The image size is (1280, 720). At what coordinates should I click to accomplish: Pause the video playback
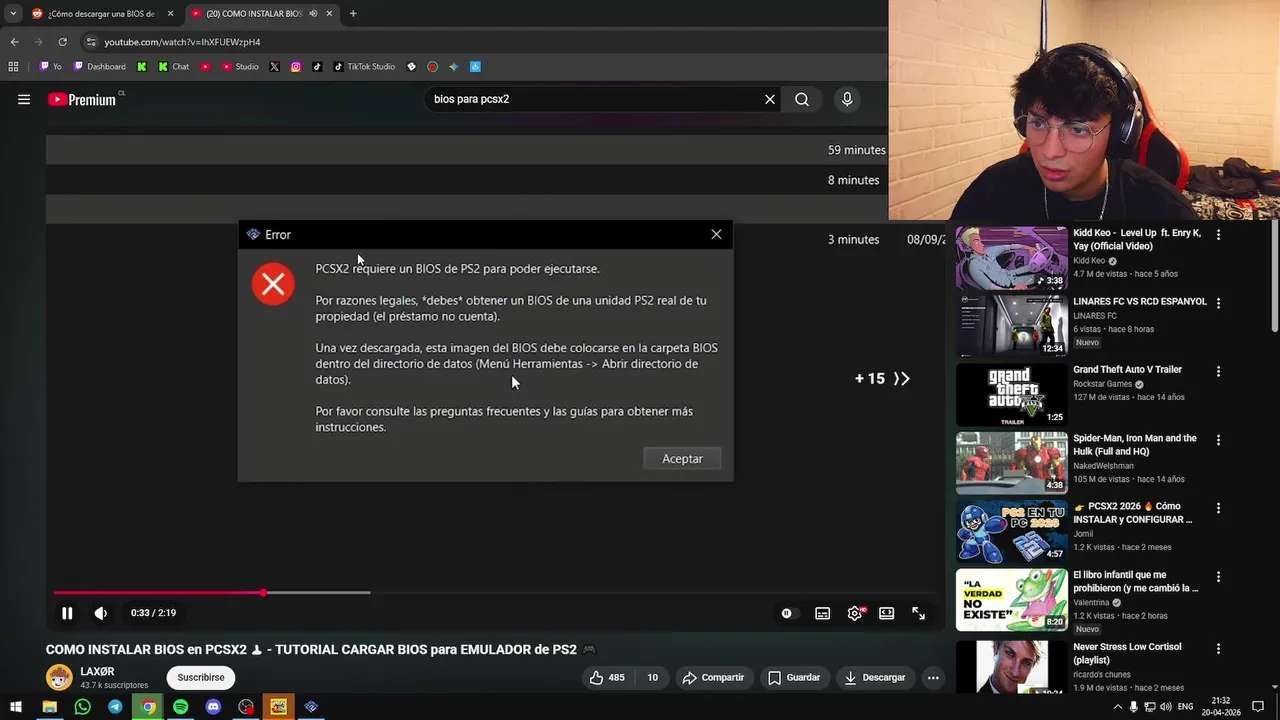[x=67, y=613]
